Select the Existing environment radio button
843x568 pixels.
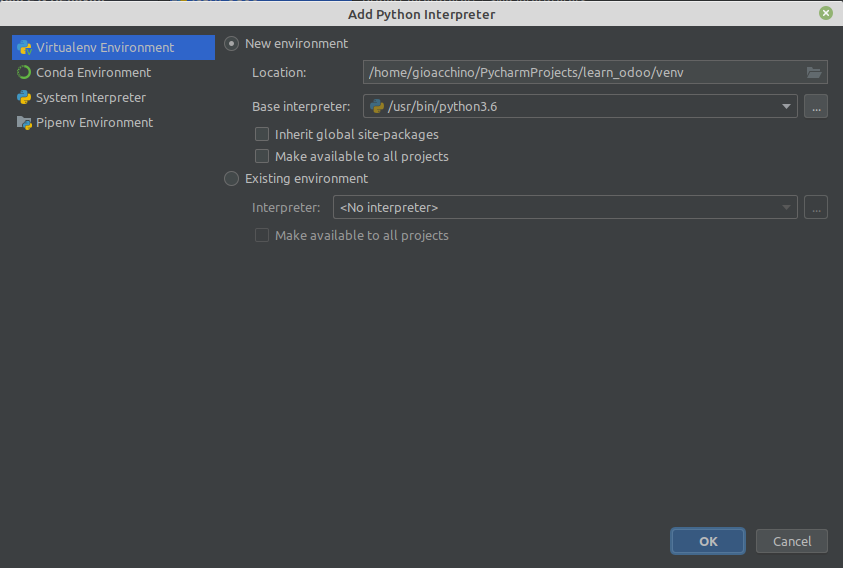(x=232, y=179)
